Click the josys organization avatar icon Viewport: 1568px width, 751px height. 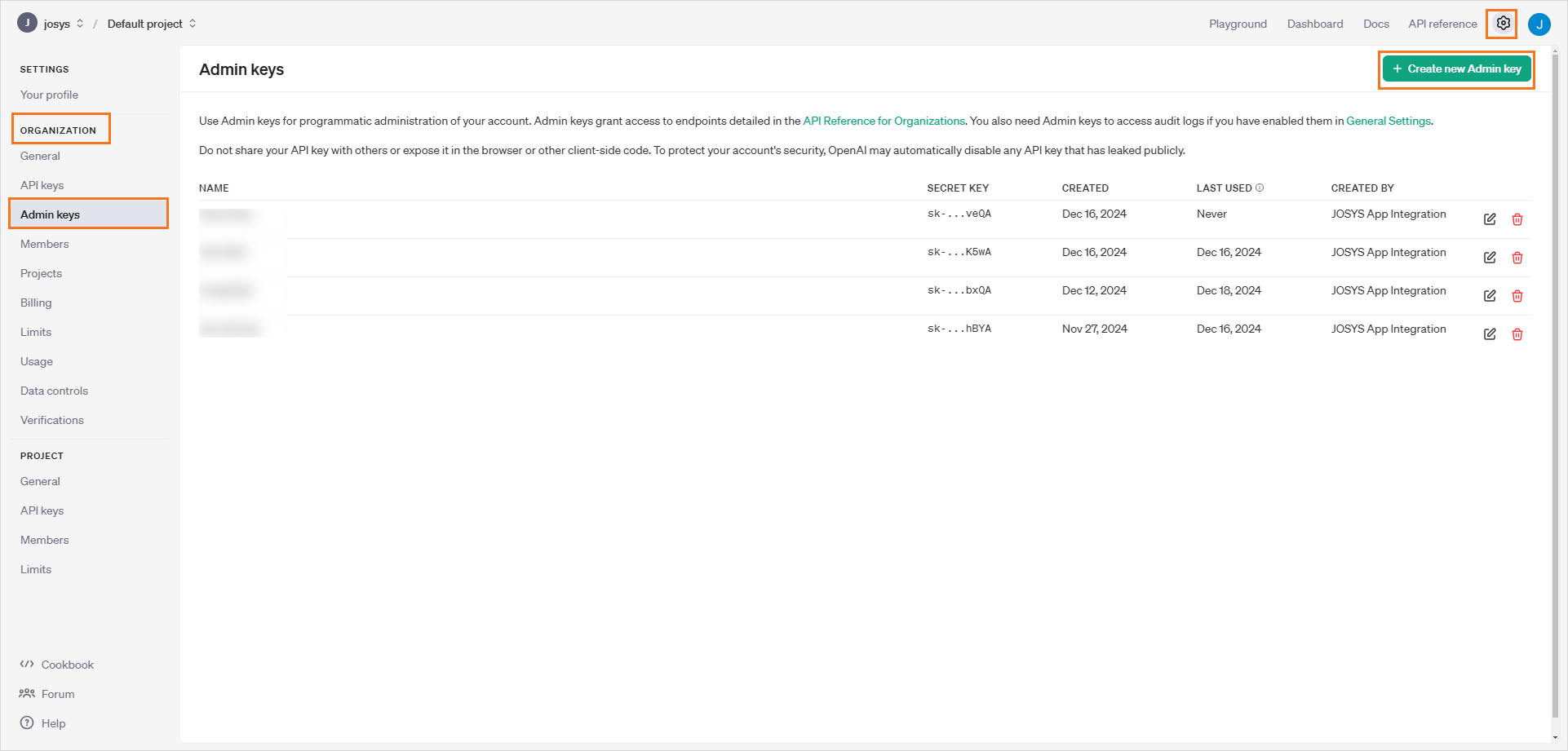[x=27, y=23]
